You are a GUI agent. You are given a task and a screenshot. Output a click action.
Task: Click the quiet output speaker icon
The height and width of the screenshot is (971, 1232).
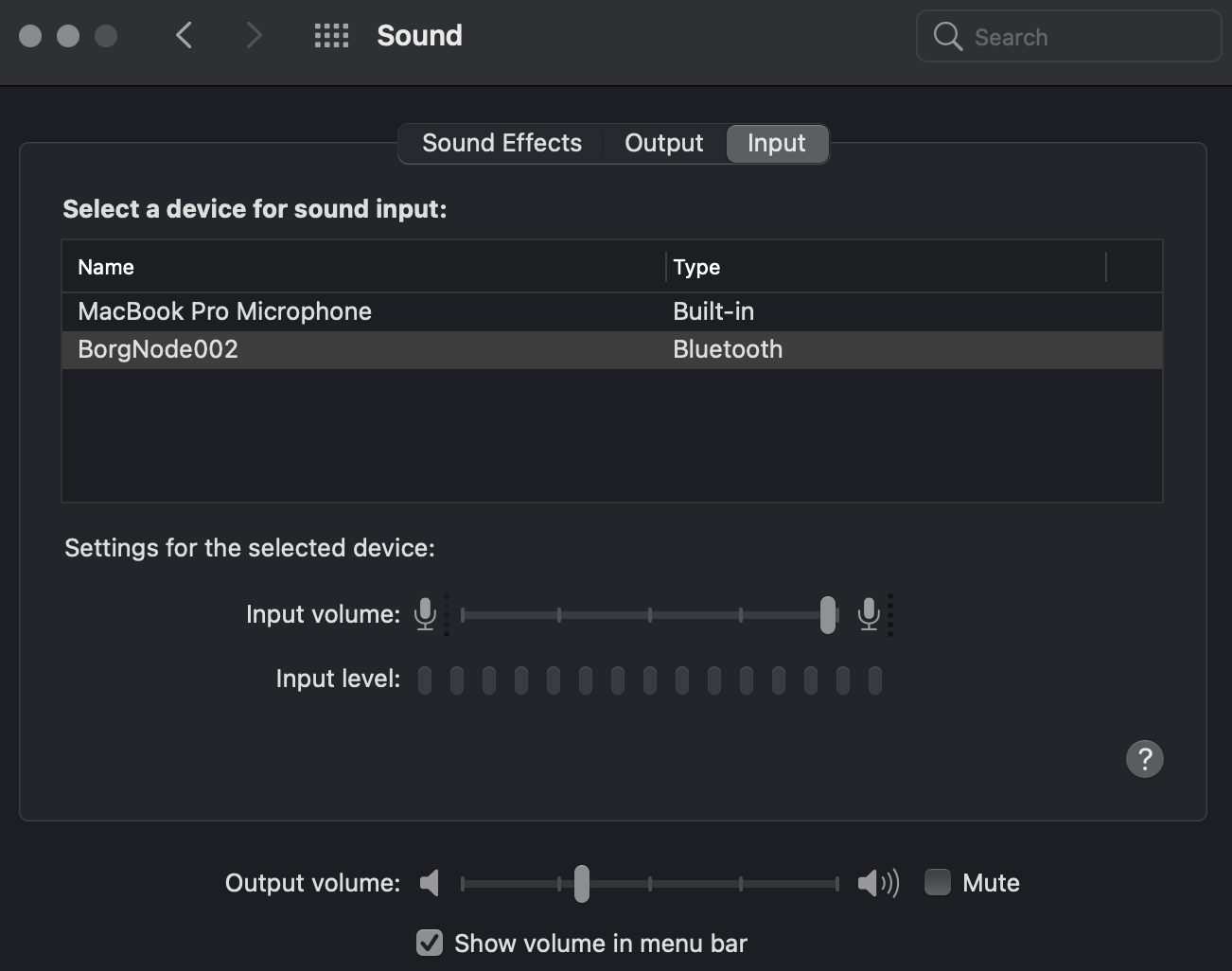(430, 883)
